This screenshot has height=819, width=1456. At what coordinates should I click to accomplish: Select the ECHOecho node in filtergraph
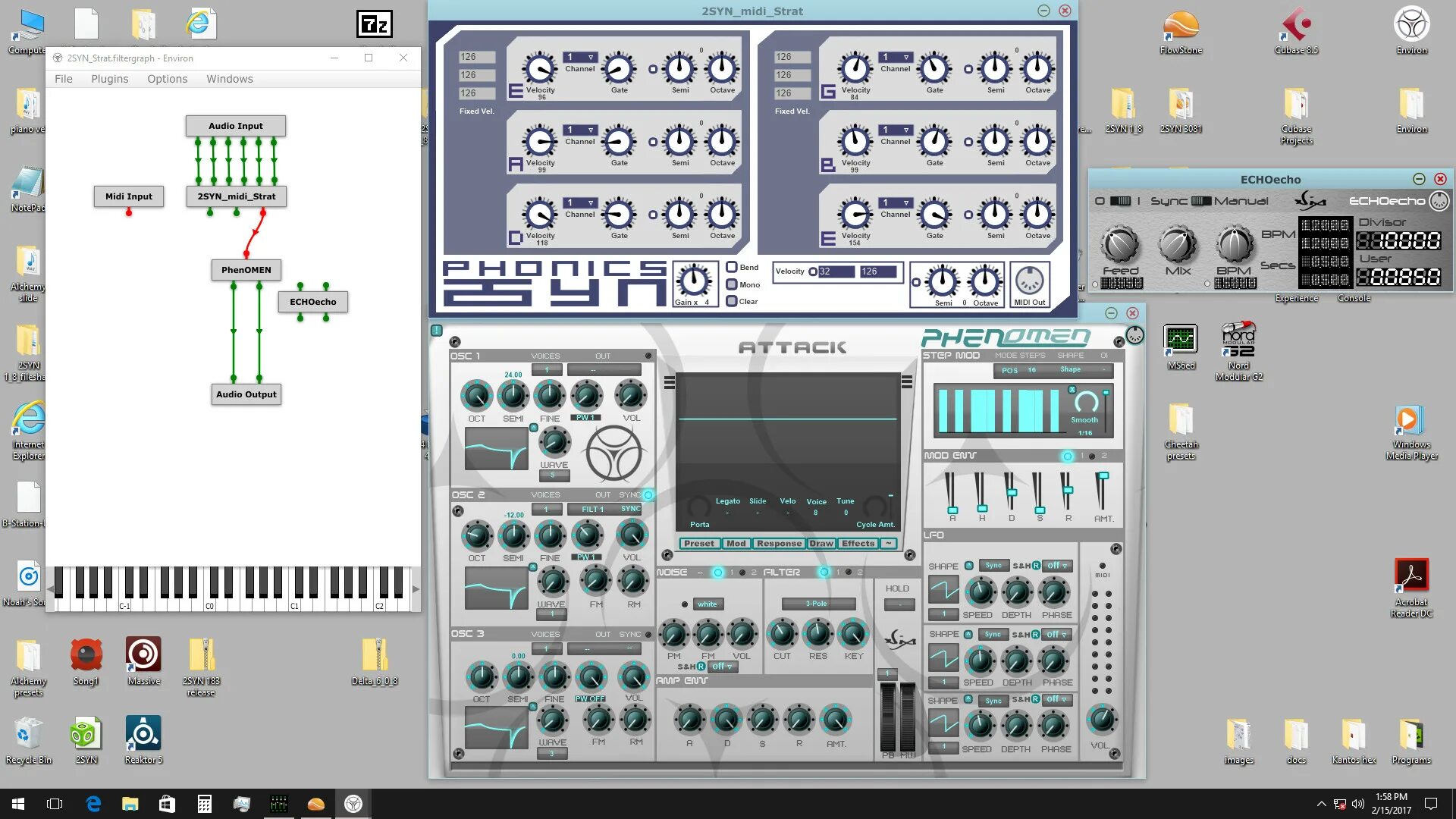pyautogui.click(x=312, y=302)
